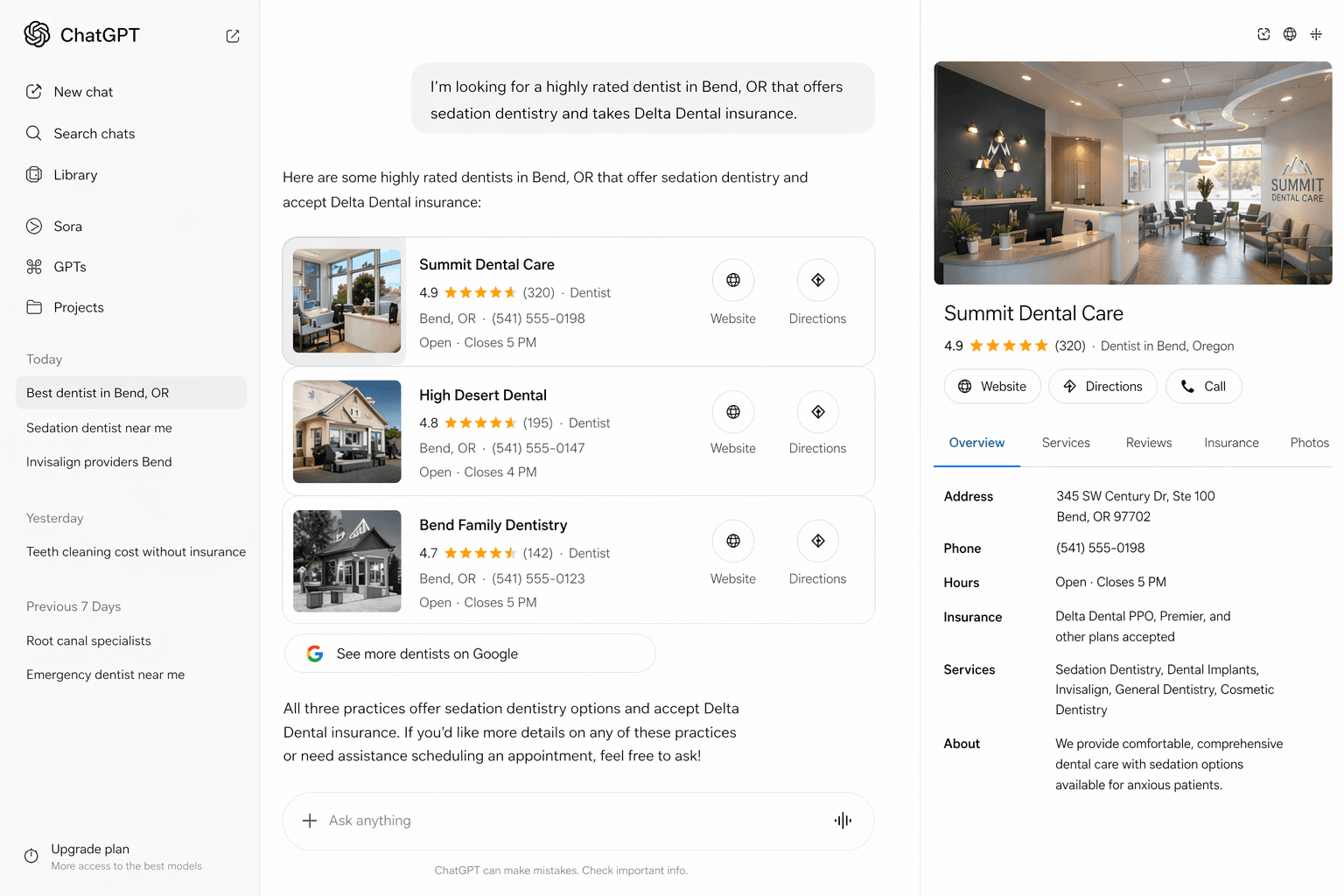
Task: Open the Library from the sidebar
Action: tap(75, 174)
